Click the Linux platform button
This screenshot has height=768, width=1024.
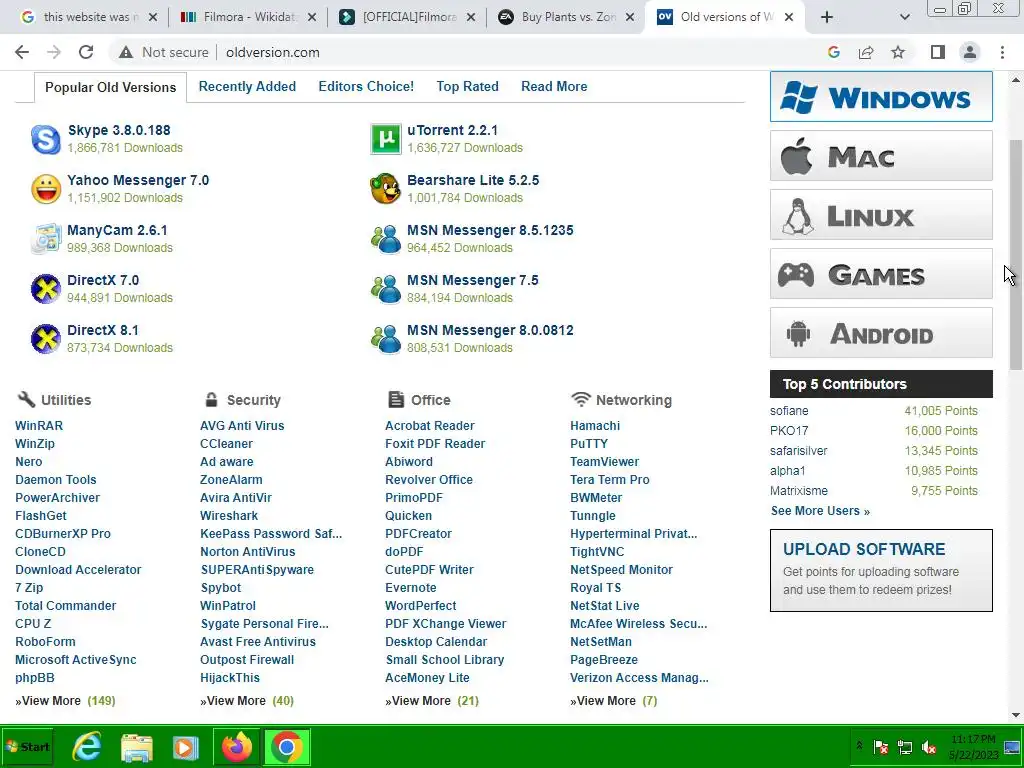(881, 215)
